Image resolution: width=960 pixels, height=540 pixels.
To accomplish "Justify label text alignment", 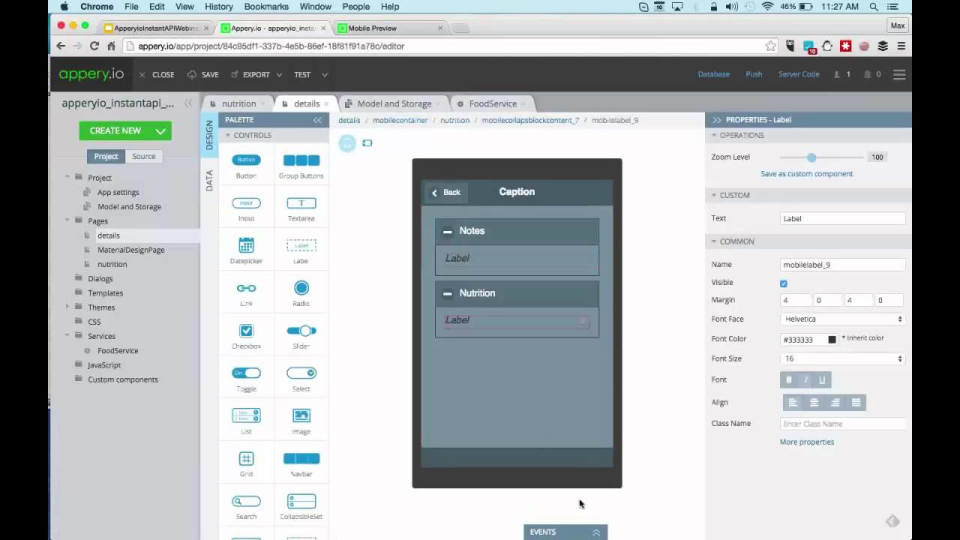I will coord(856,403).
